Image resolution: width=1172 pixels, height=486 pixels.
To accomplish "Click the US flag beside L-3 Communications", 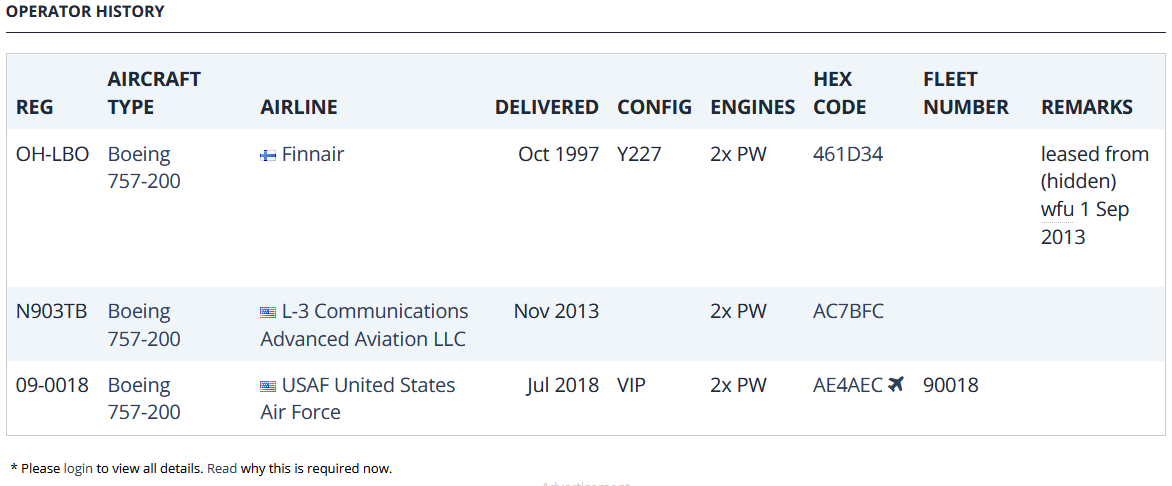I will 268,312.
